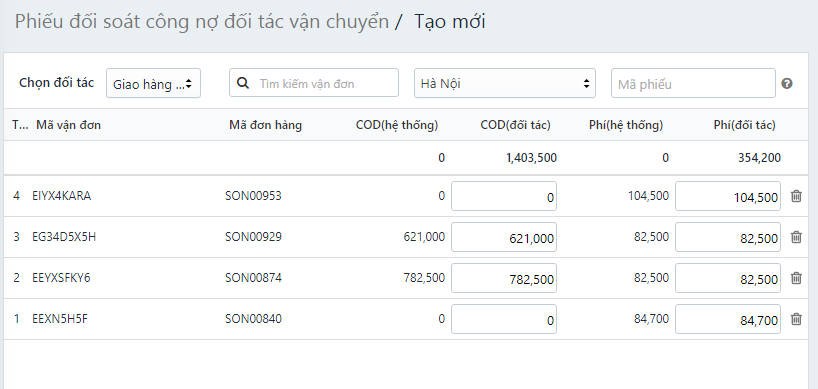Focus the Tìm kiếm vận đơn search box
Image resolution: width=818 pixels, height=389 pixels.
tap(314, 83)
